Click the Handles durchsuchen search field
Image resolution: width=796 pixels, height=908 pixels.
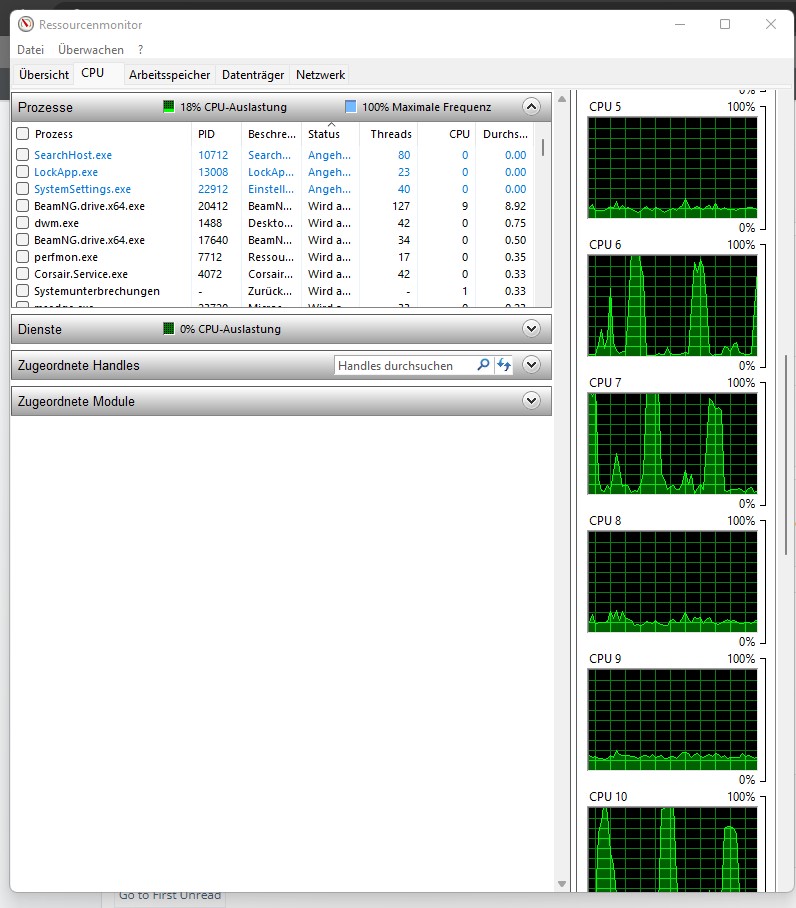(x=405, y=365)
